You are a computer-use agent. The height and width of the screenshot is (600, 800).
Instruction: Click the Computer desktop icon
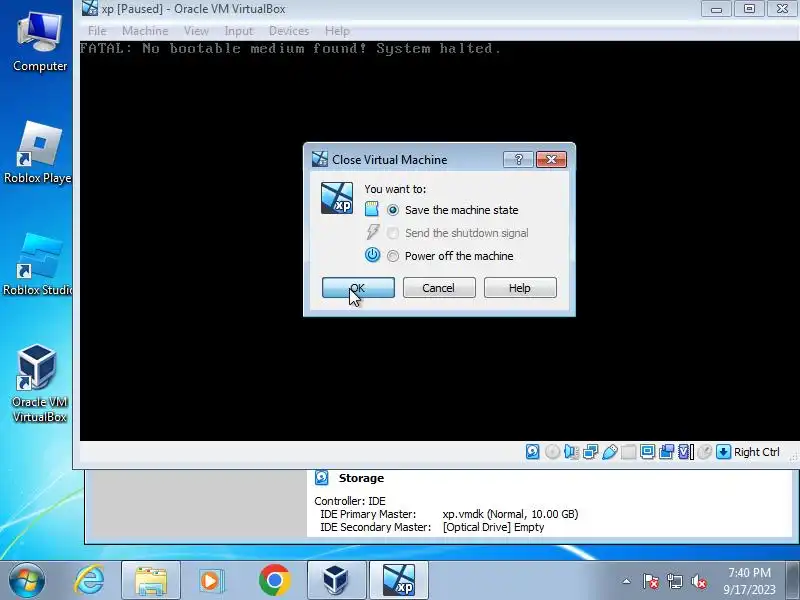coord(39,42)
